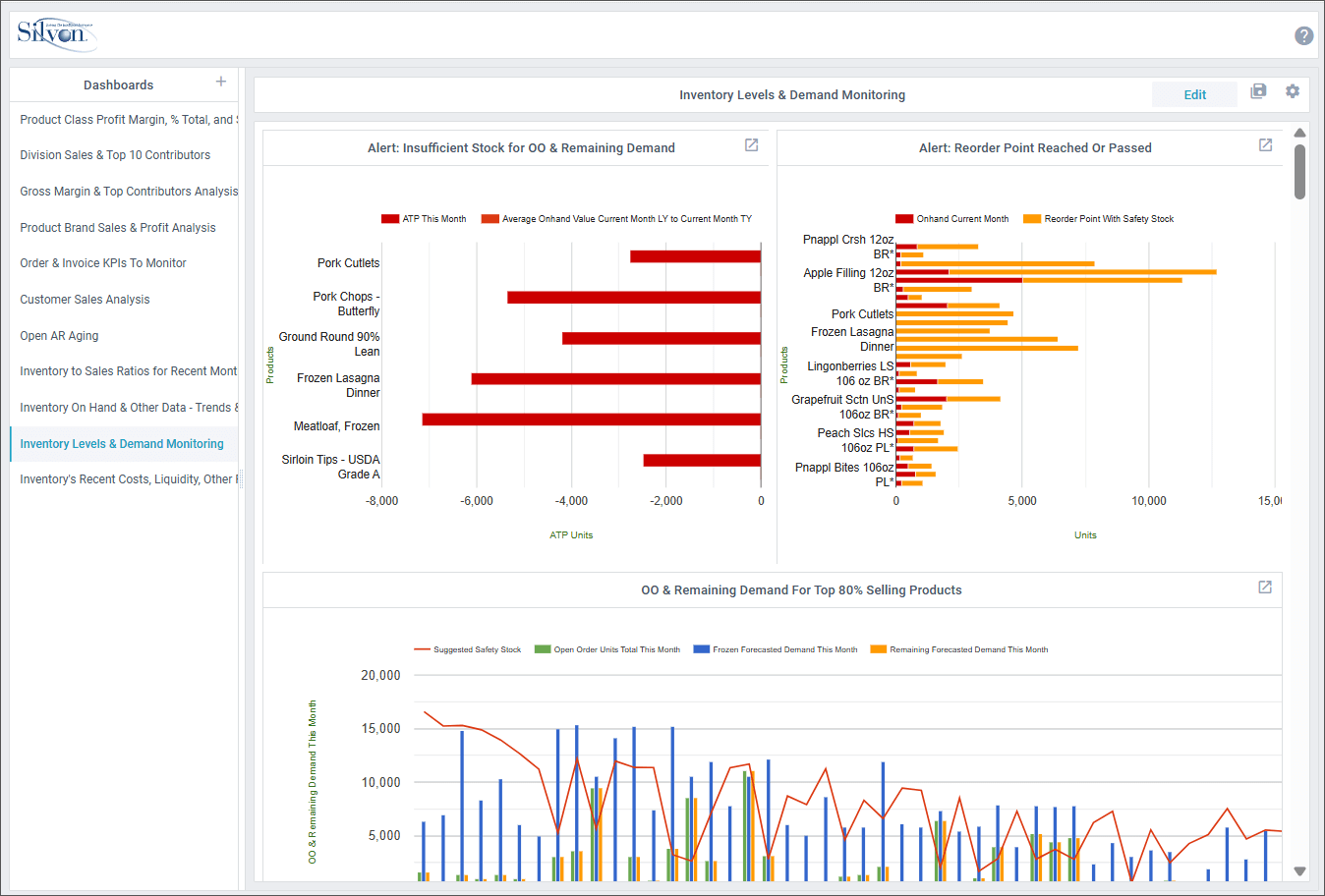Open Inventory to Sales Ratios dashboard
Screen dimensions: 1325x896
(x=124, y=371)
